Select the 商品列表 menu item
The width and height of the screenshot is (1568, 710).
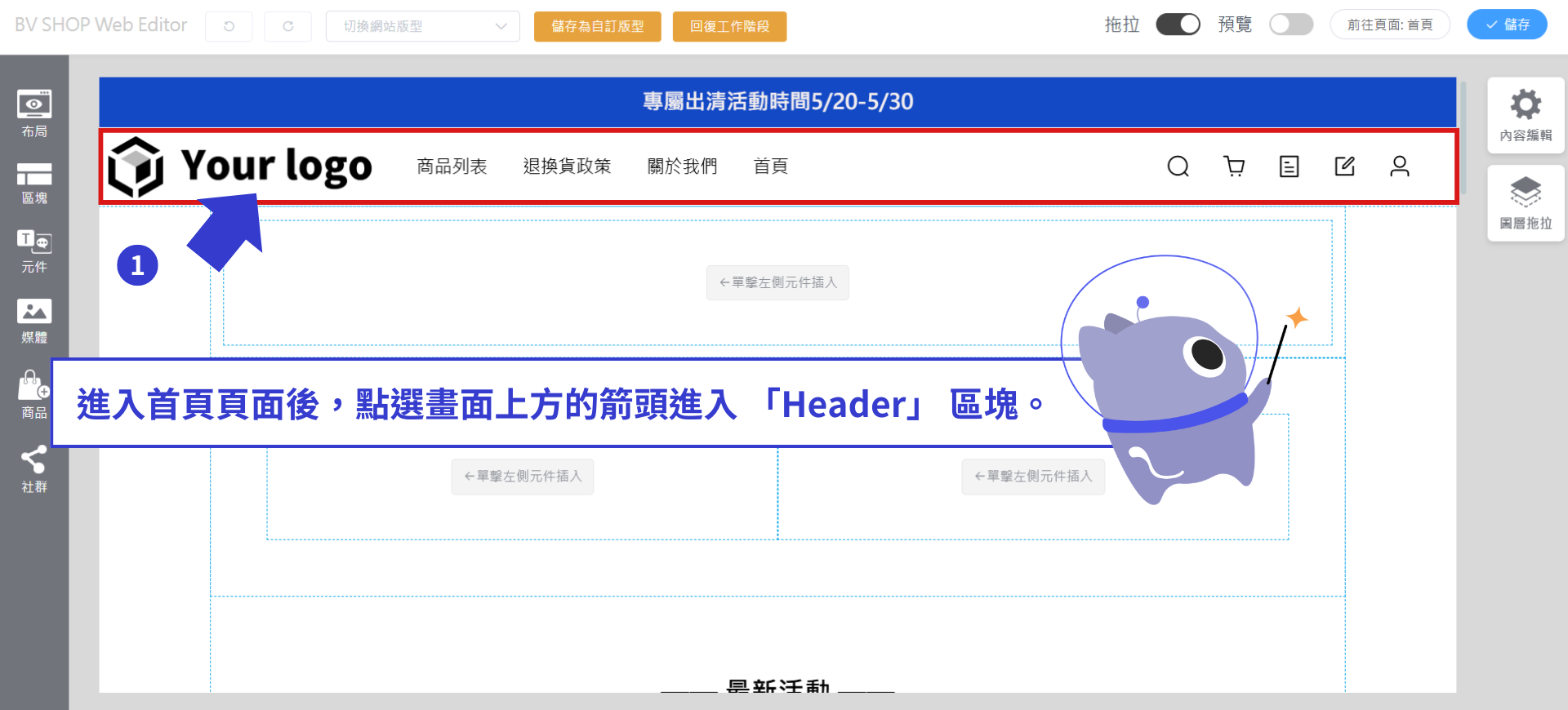pos(452,166)
